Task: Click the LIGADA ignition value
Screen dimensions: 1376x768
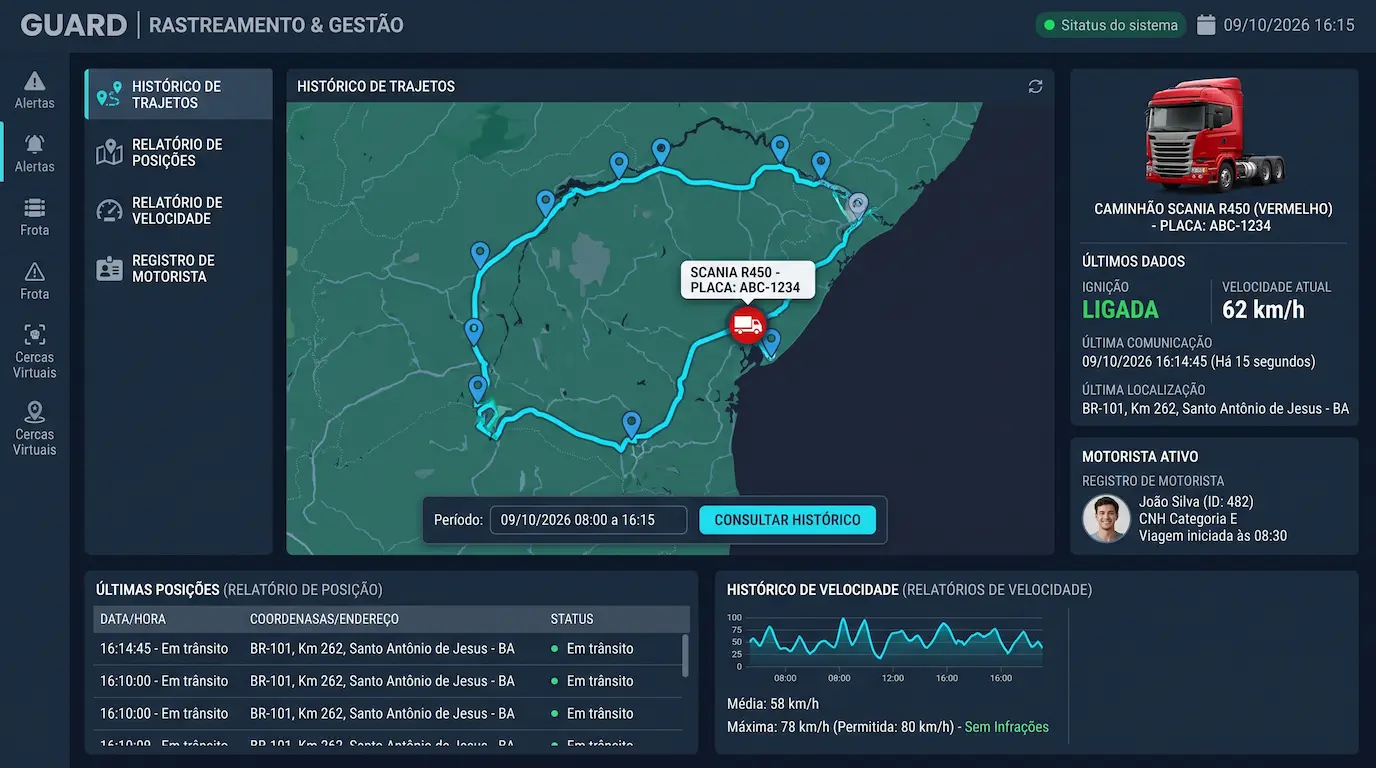Action: (1120, 310)
